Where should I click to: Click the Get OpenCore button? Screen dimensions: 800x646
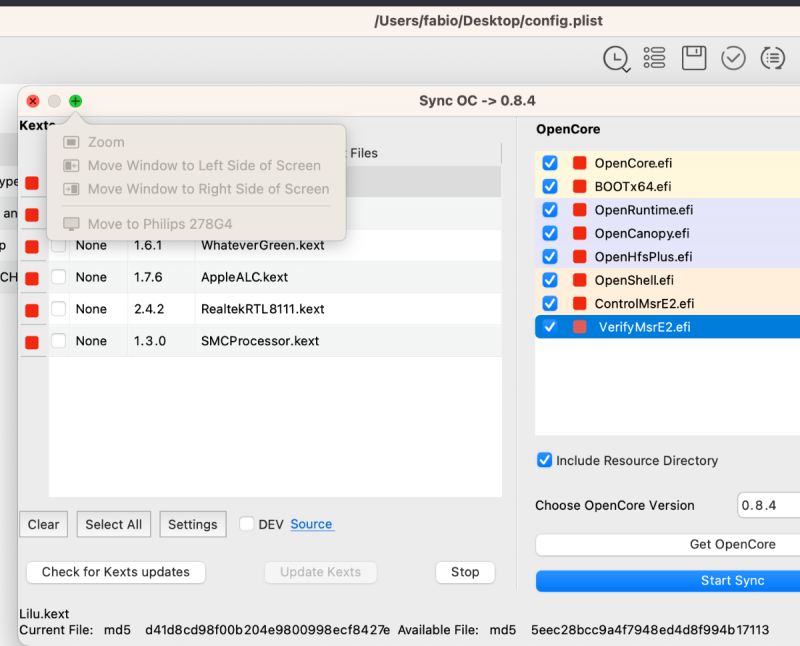click(x=668, y=544)
